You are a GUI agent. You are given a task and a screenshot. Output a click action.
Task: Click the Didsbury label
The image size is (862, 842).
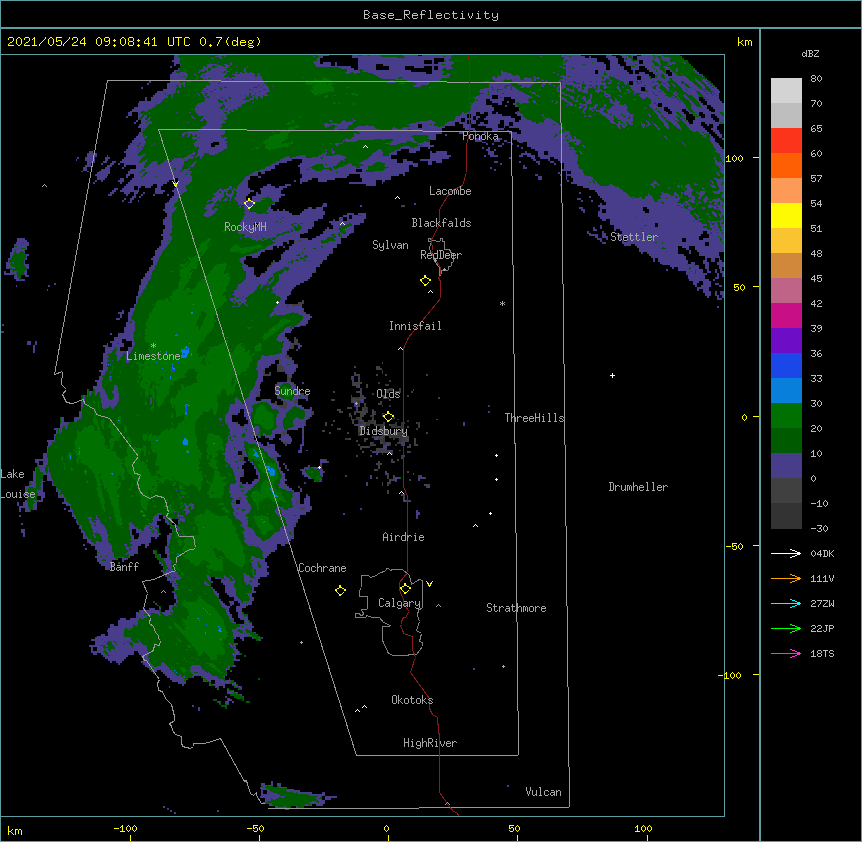pos(383,431)
